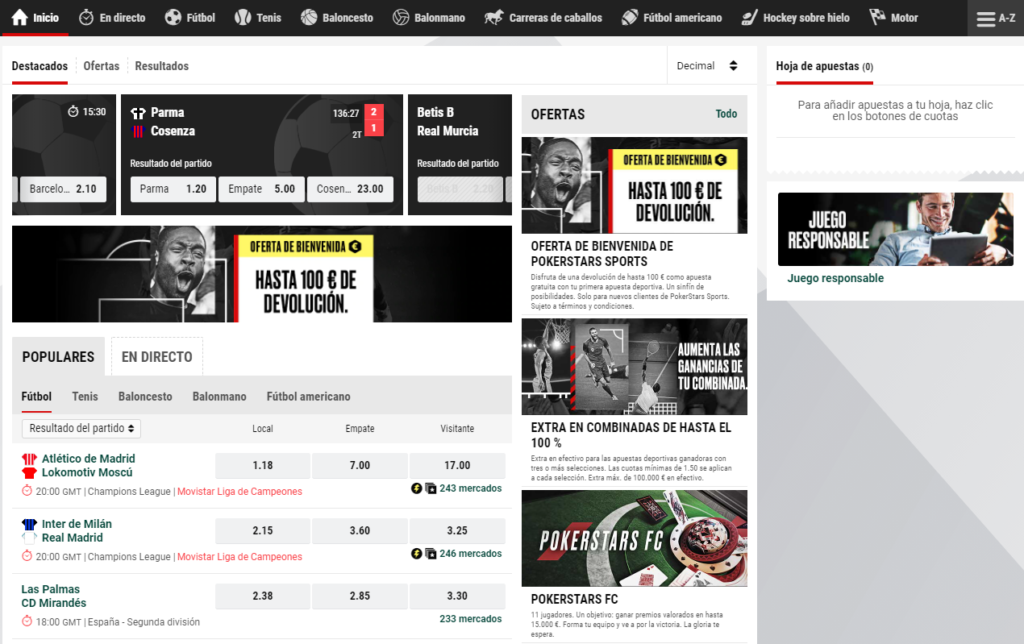This screenshot has width=1024, height=644.
Task: Select Lokomotiv Moscú odds 17.00
Action: tap(457, 466)
